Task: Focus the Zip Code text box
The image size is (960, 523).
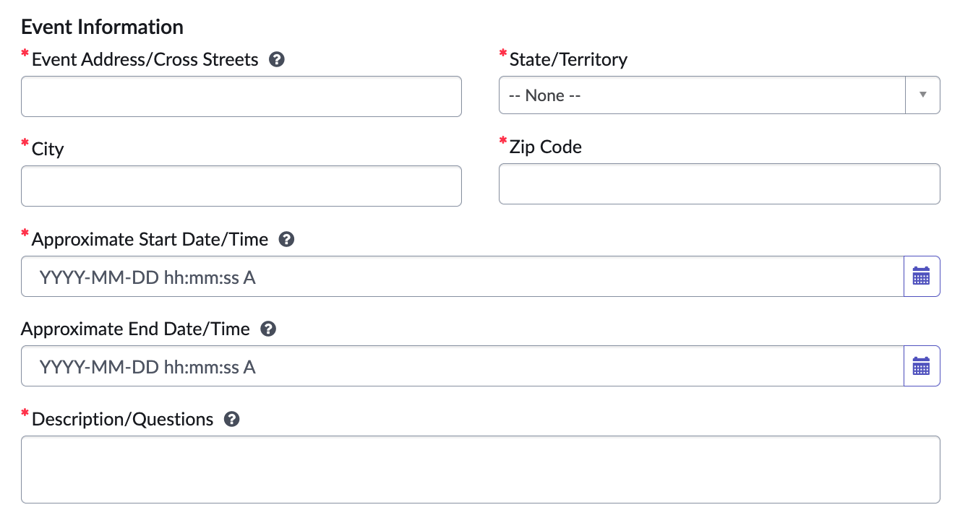Action: [x=719, y=184]
